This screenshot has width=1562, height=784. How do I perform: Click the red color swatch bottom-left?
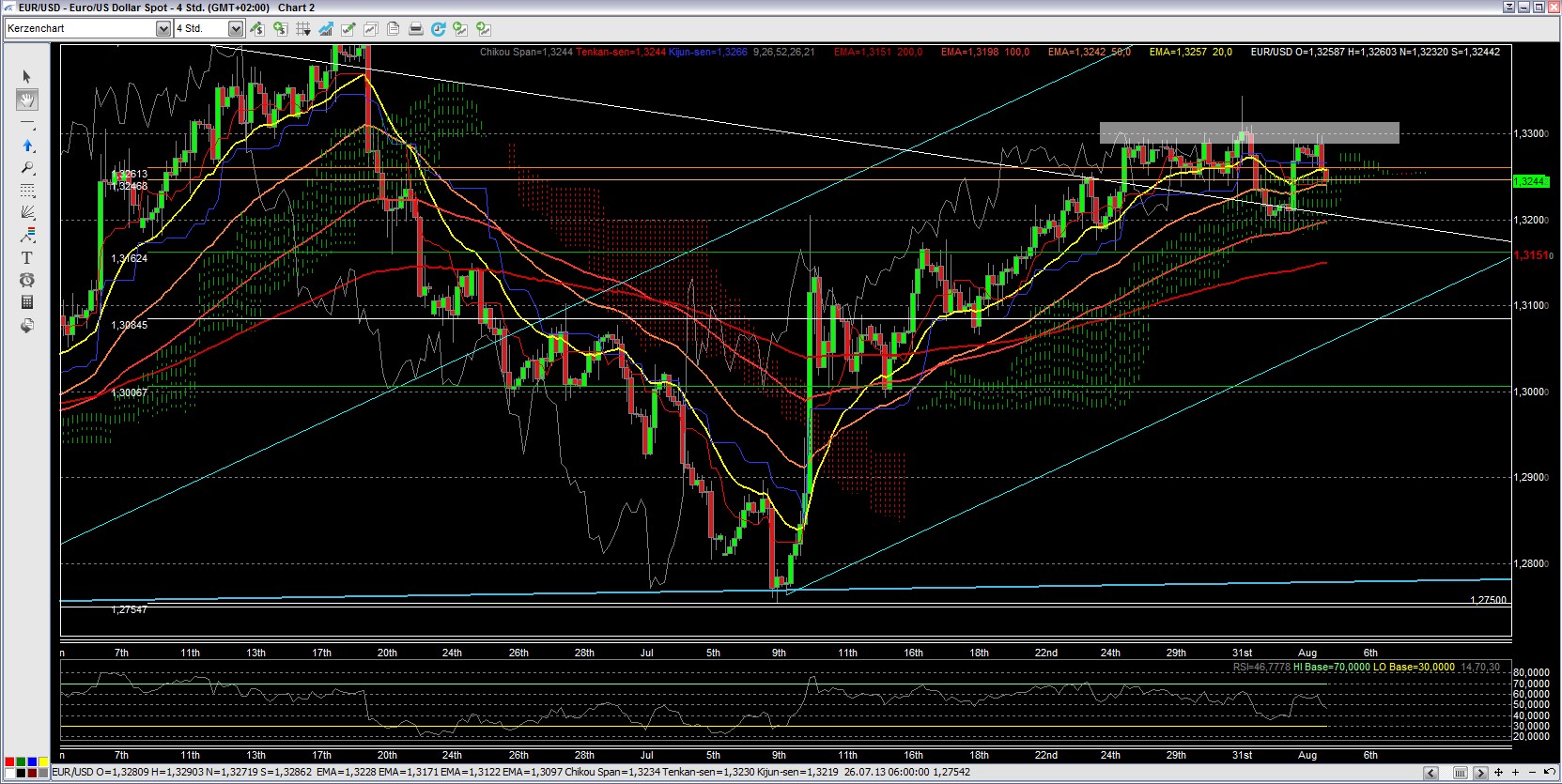(x=9, y=761)
